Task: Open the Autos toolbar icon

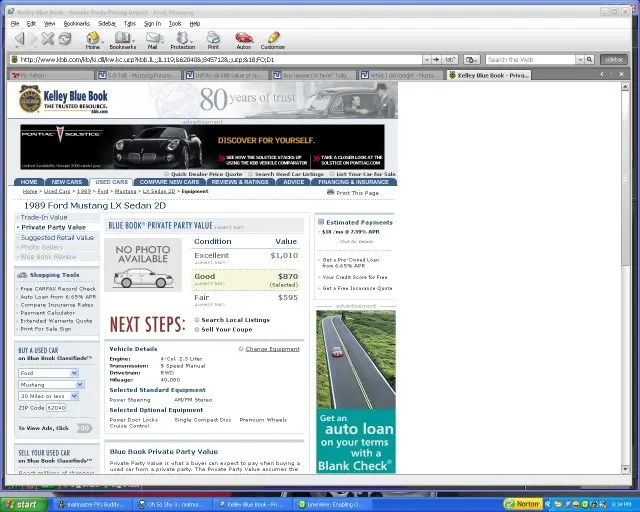Action: (x=244, y=40)
